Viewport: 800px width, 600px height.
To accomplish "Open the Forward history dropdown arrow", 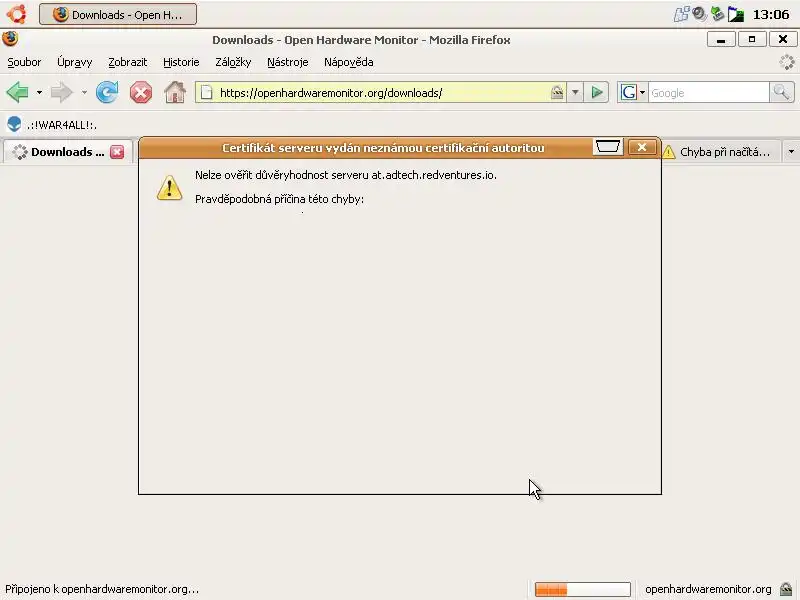I will pyautogui.click(x=84, y=93).
